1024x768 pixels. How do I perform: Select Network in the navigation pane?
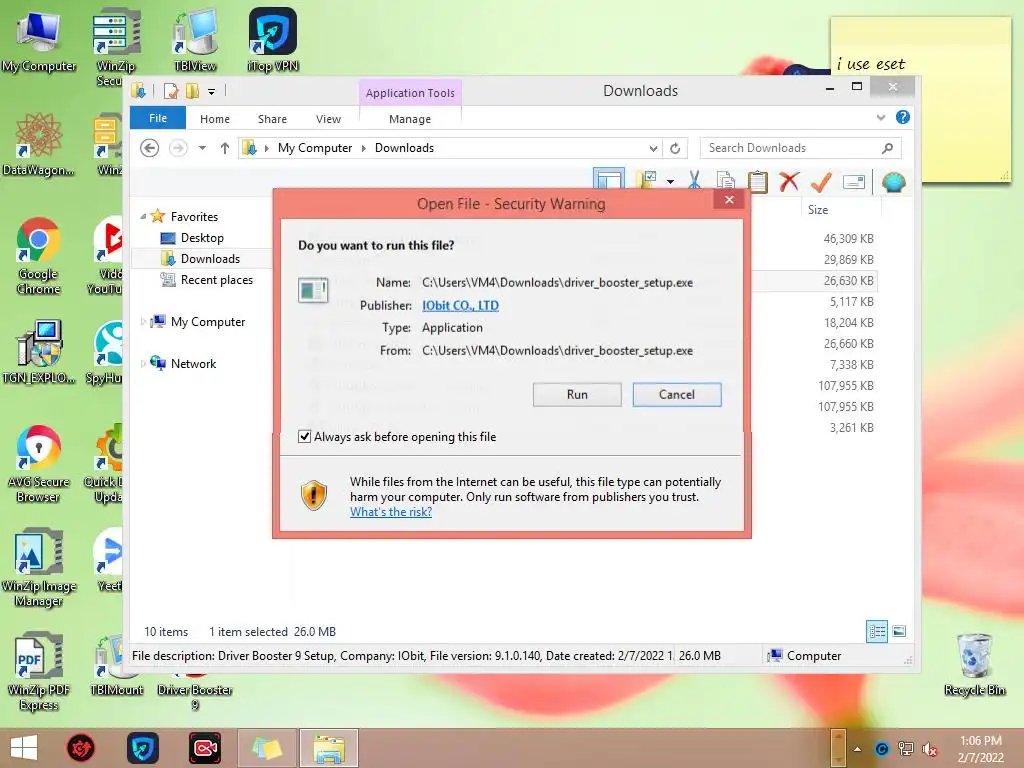(193, 364)
